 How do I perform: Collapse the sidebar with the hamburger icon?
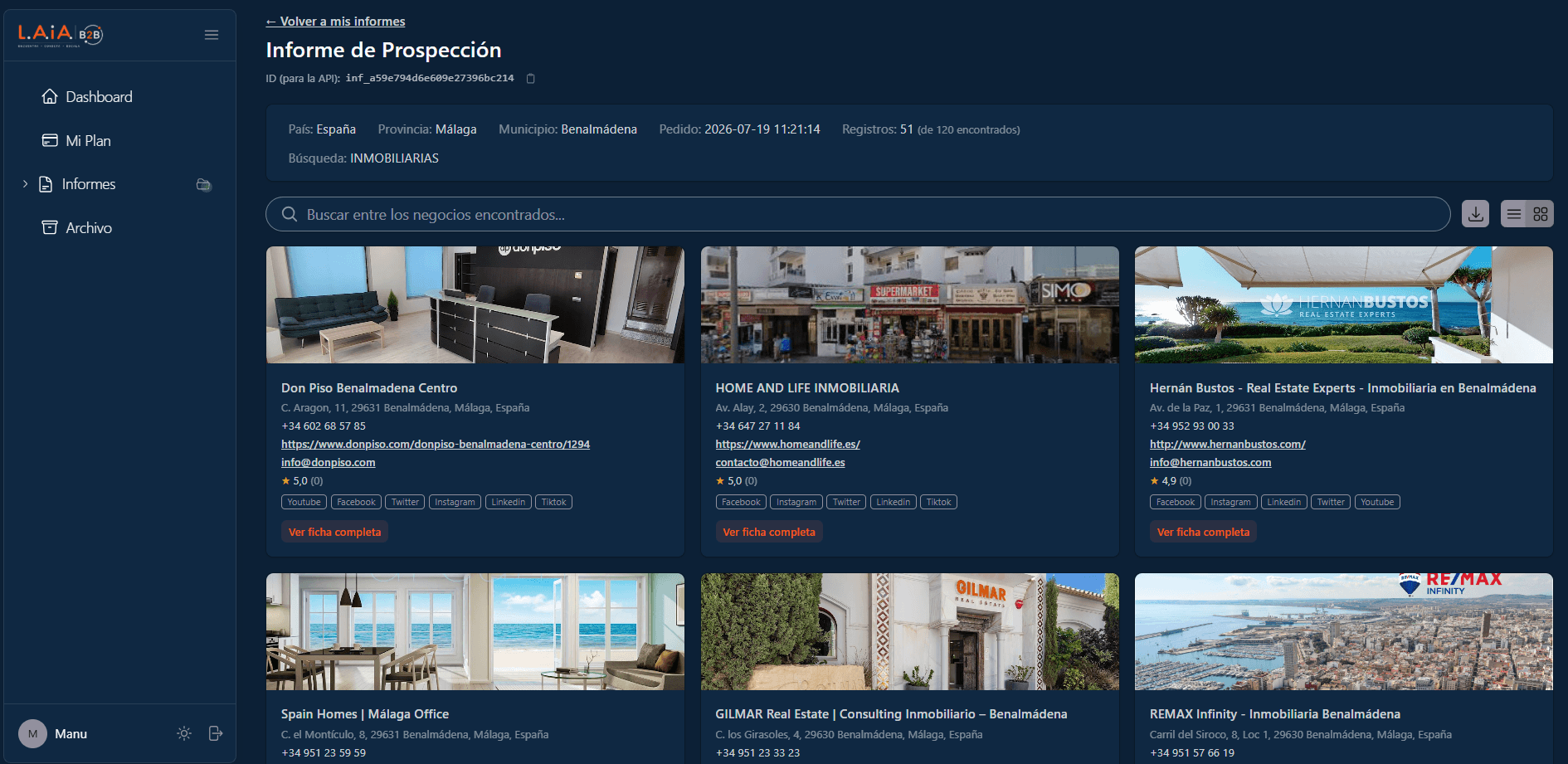point(212,35)
